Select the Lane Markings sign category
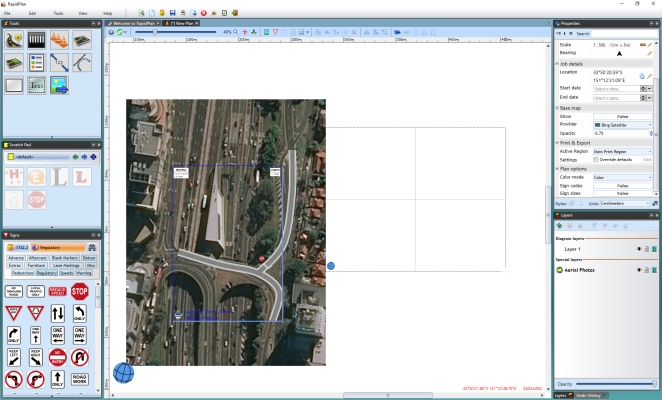Image resolution: width=662 pixels, height=400 pixels. point(66,265)
